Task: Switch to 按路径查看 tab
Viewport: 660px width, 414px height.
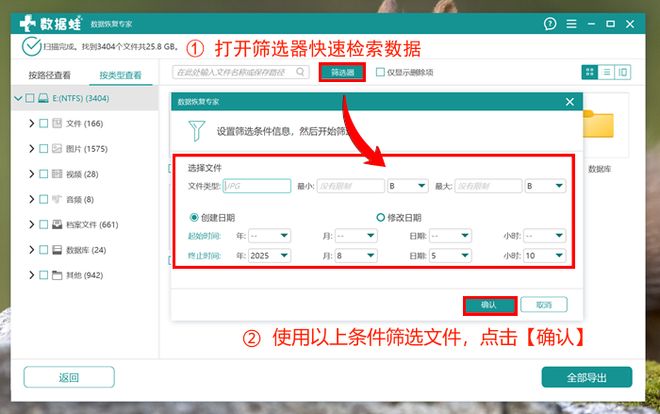Action: pos(50,75)
